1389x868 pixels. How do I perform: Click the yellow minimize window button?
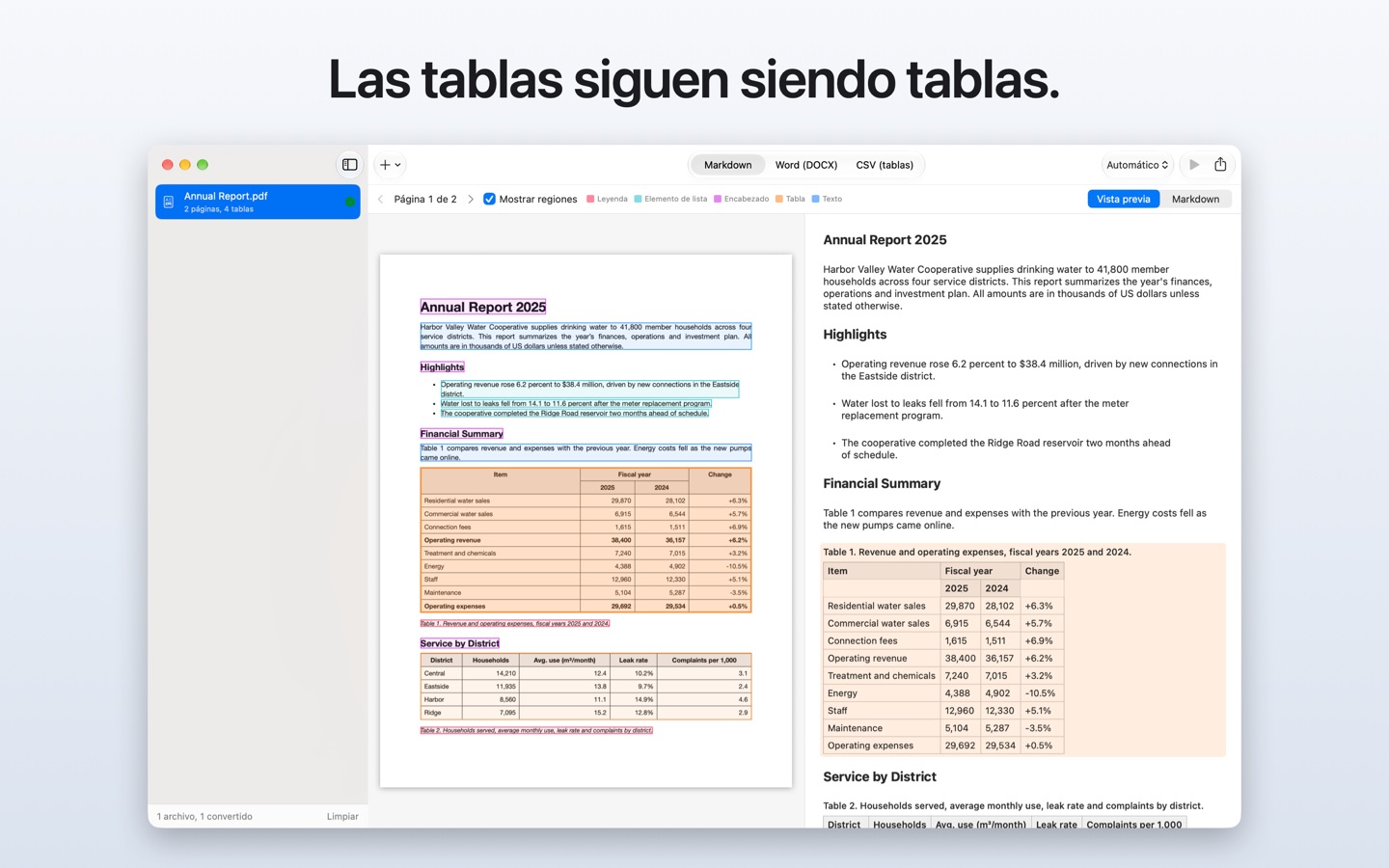coord(185,165)
